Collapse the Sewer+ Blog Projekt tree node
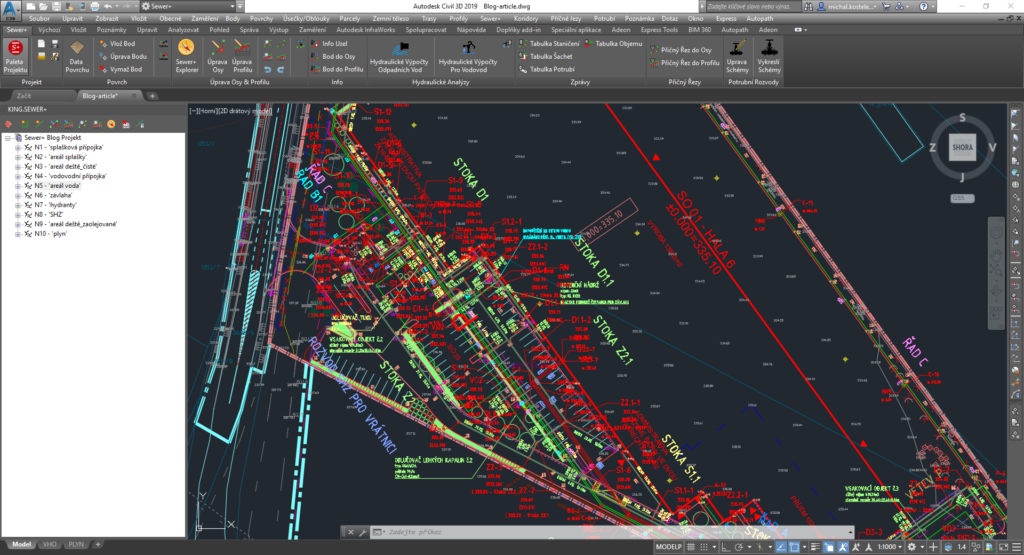 (8, 138)
